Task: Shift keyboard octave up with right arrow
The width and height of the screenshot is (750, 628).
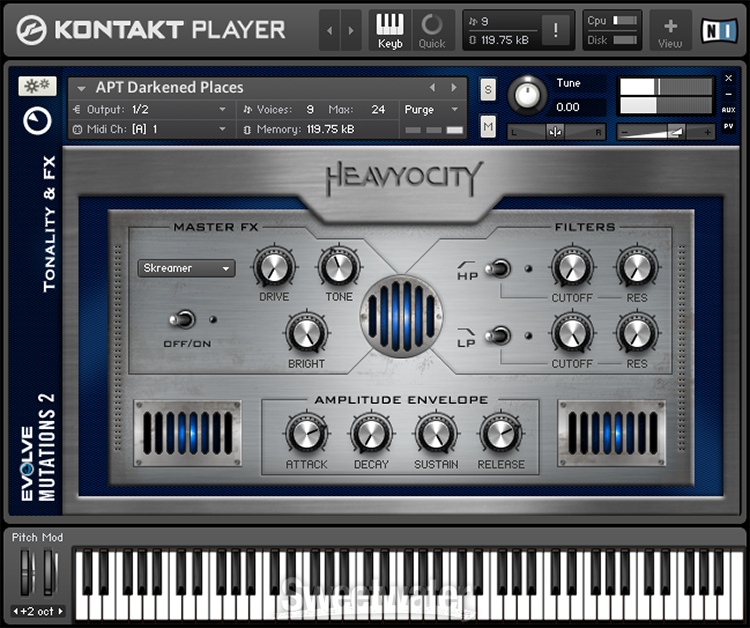Action: click(60, 611)
